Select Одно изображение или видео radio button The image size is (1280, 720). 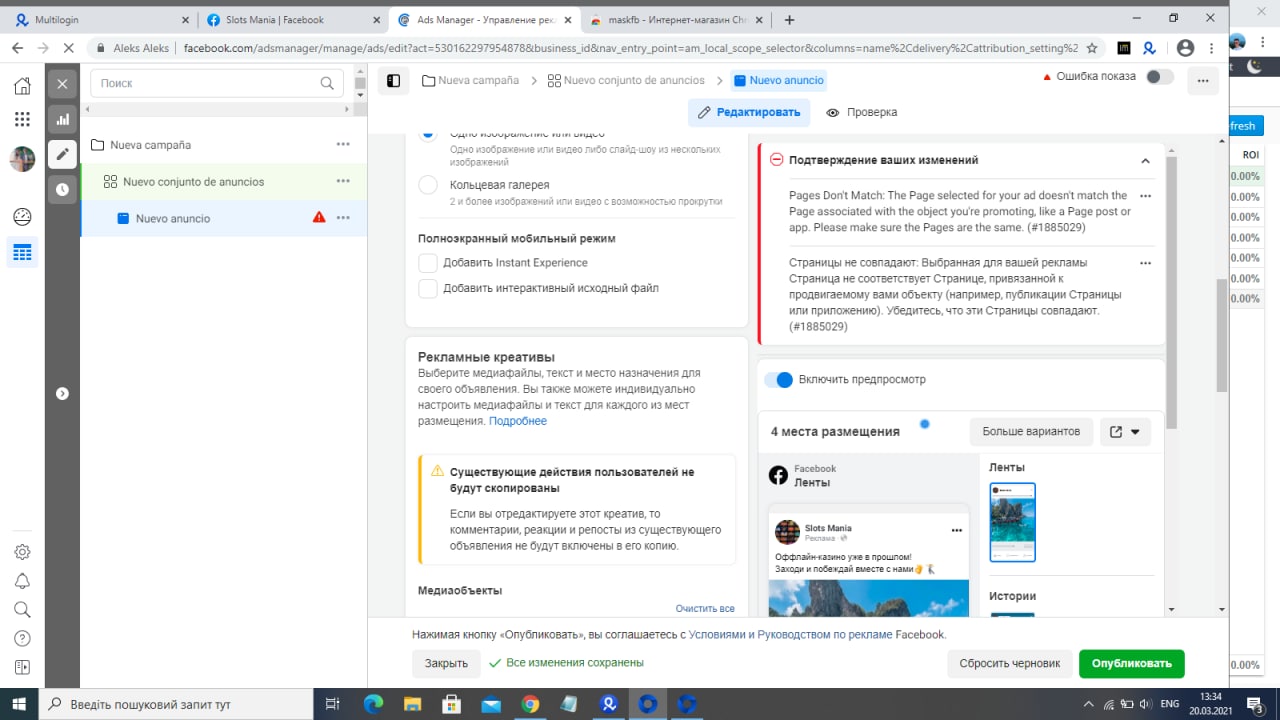428,135
